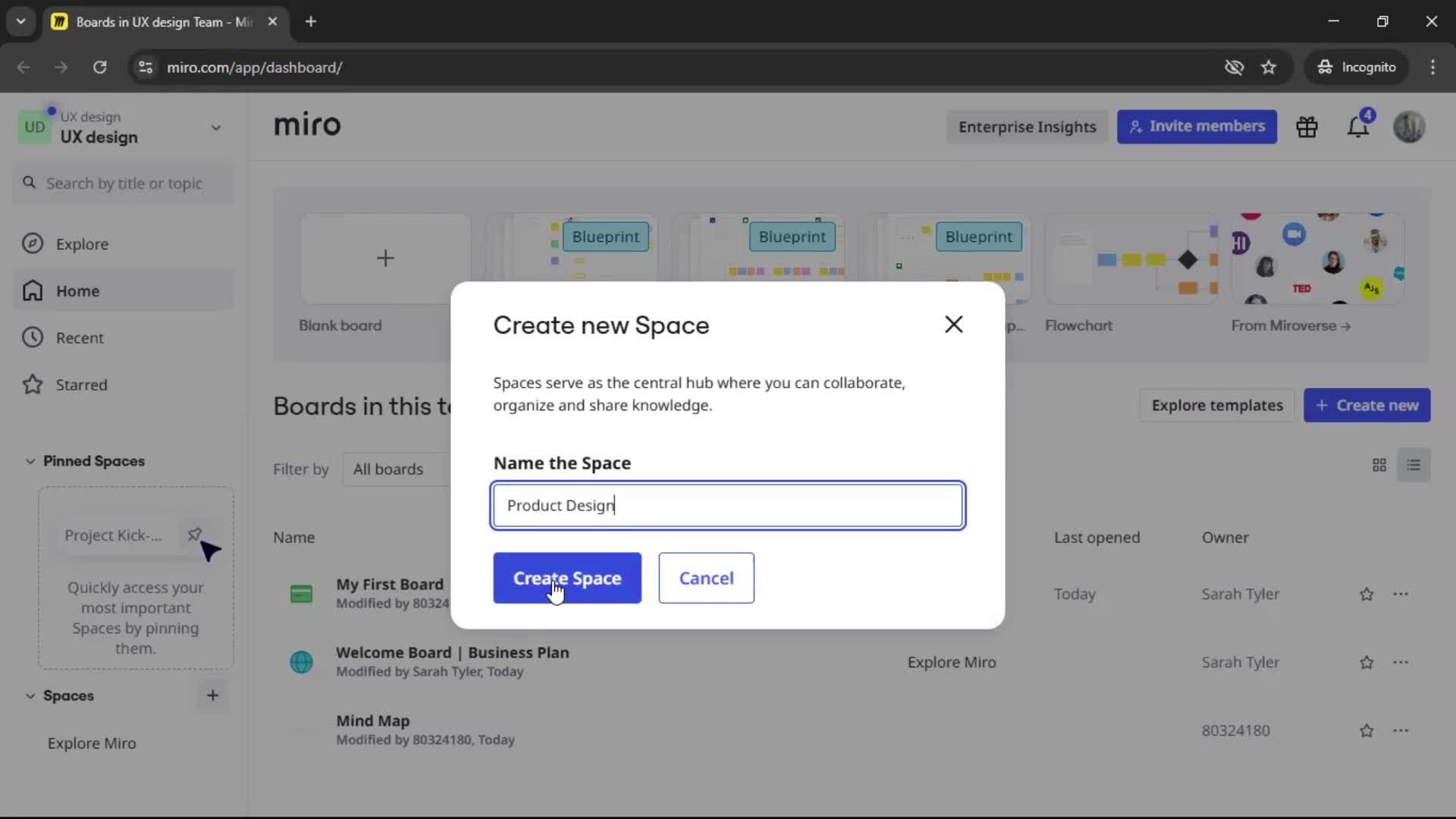
Task: Open My First Board
Action: click(389, 584)
